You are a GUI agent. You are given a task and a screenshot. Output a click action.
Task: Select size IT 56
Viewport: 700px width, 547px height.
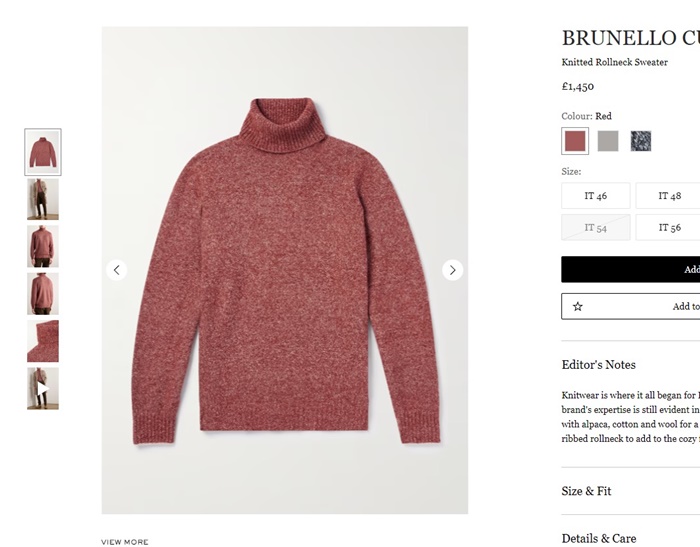[668, 227]
